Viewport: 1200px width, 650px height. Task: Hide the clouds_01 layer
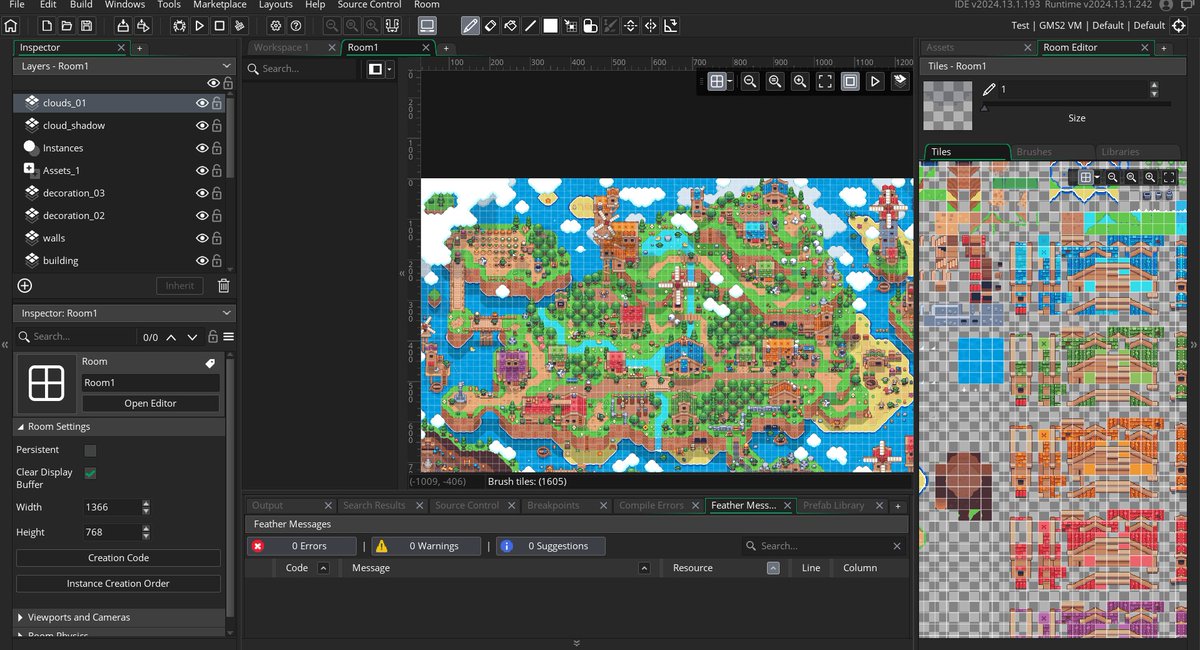[202, 103]
